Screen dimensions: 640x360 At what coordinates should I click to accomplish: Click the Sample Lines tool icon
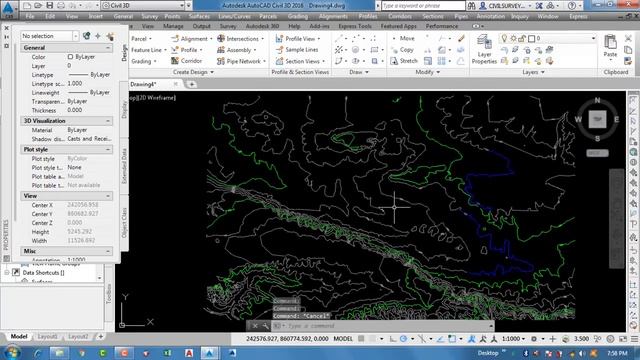click(279, 50)
